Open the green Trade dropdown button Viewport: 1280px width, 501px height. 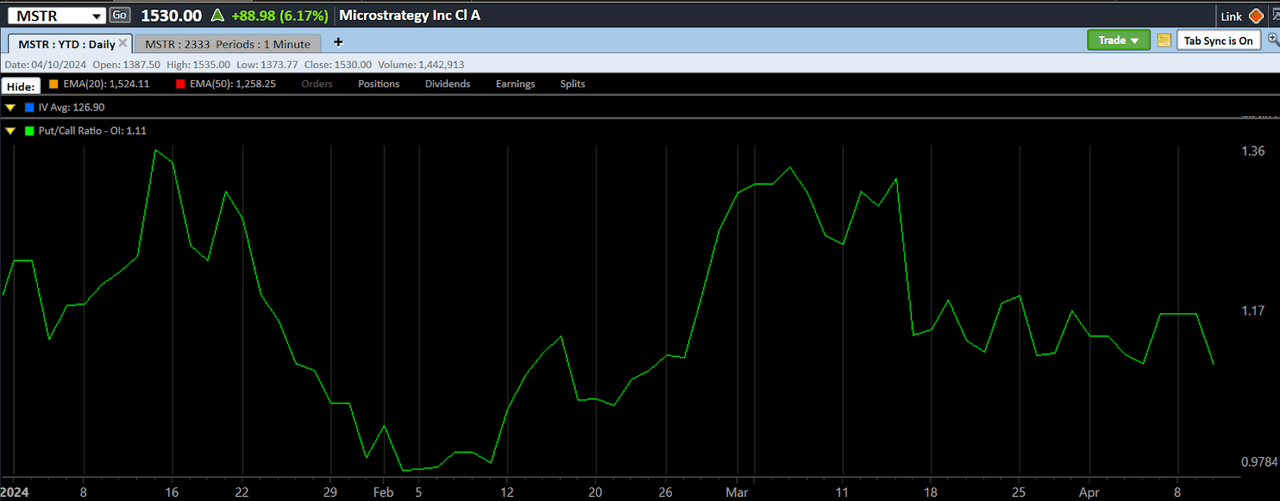point(1119,40)
